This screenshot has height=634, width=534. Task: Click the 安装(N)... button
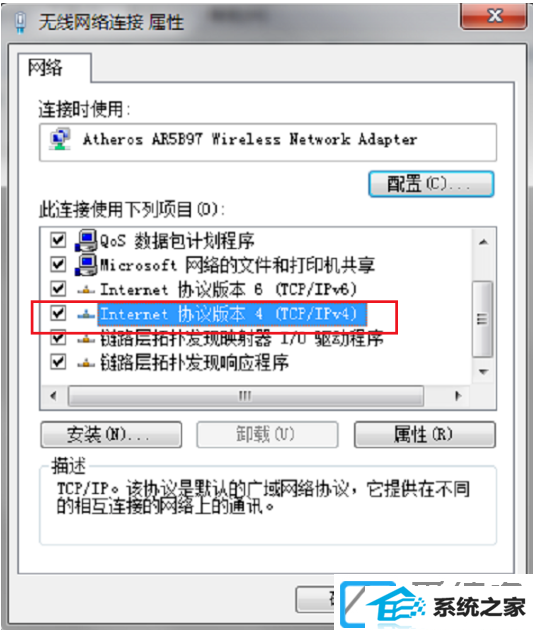[111, 435]
